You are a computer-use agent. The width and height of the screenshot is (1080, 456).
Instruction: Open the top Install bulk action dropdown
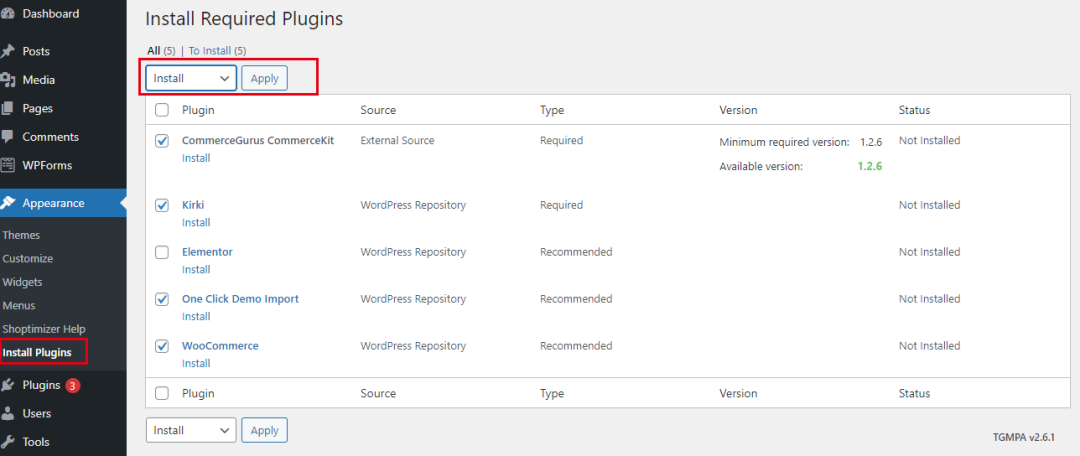pyautogui.click(x=191, y=78)
